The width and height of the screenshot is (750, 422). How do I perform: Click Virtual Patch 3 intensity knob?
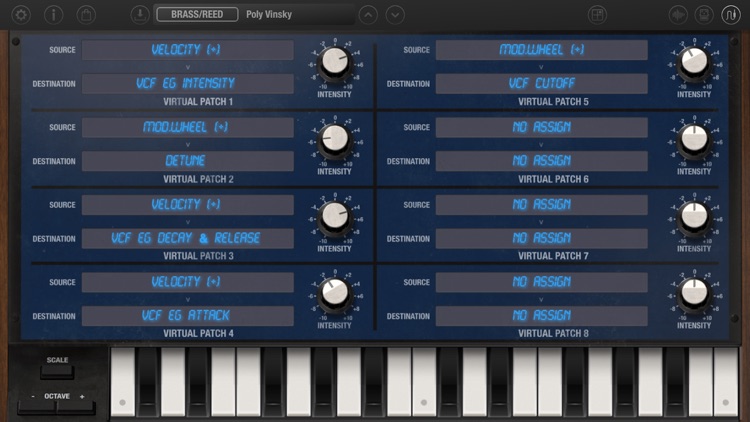[335, 217]
